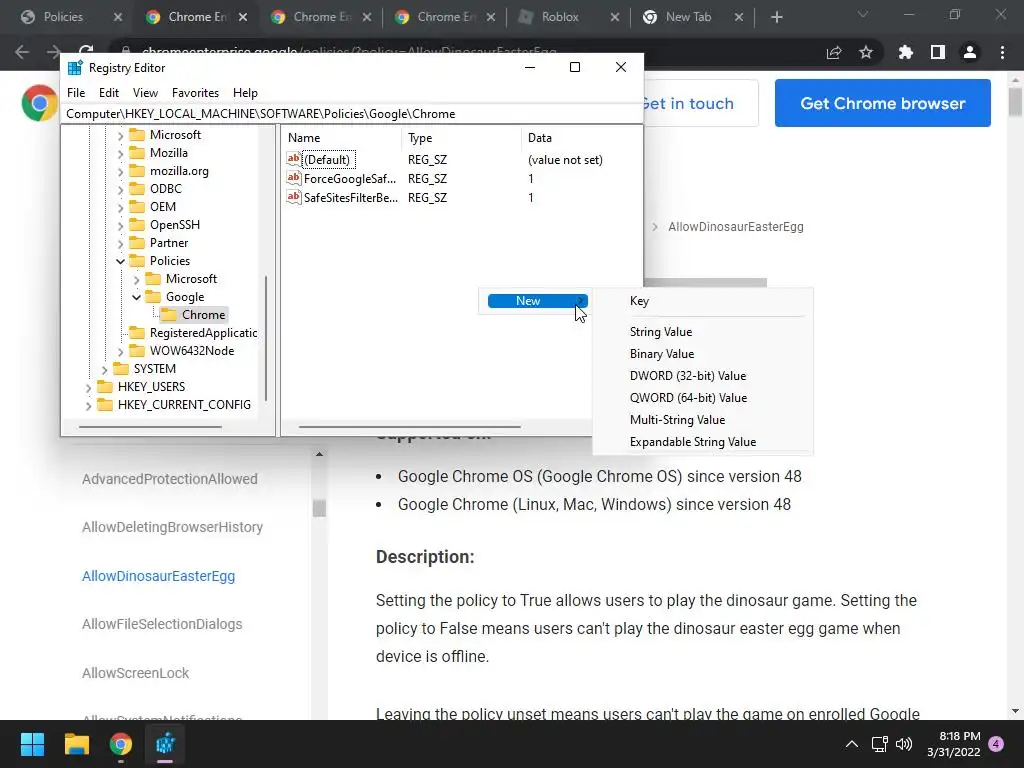Screen dimensions: 1024x768
Task: Open network tray icon
Action: (879, 744)
